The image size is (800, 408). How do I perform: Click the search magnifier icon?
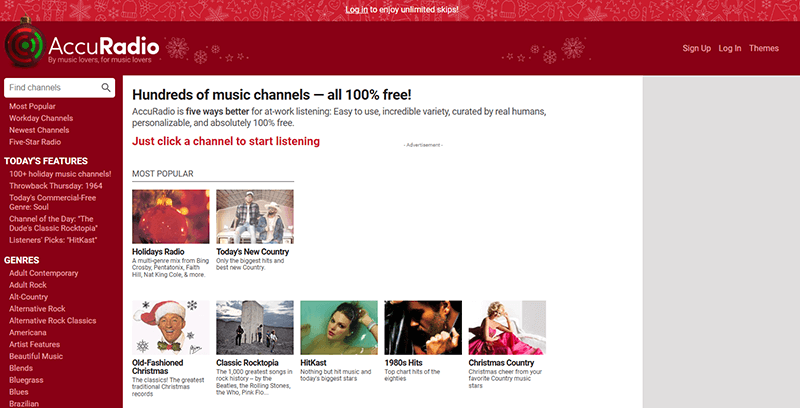106,88
